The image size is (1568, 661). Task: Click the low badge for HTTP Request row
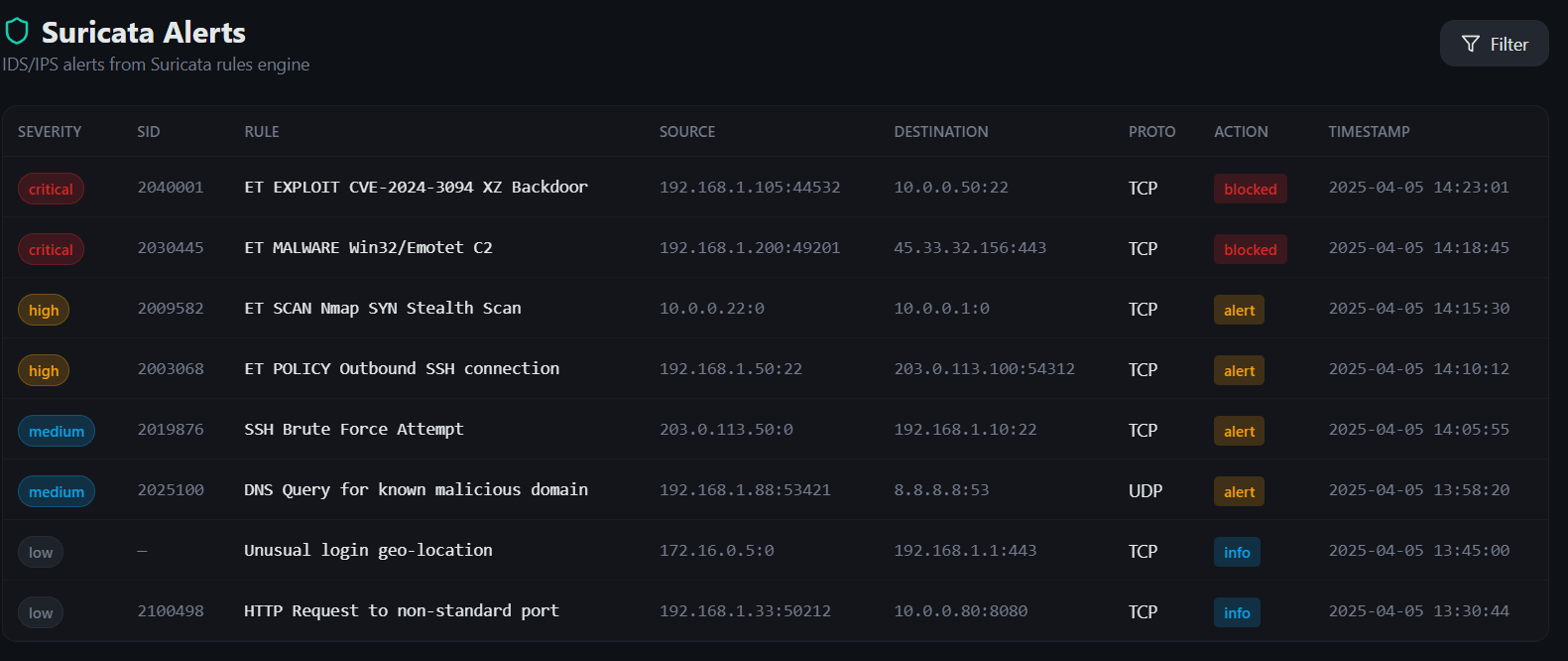tap(41, 612)
